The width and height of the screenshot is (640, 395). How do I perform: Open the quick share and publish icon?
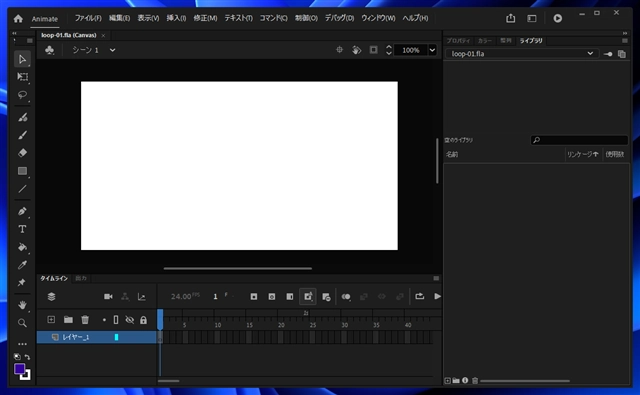coord(511,18)
